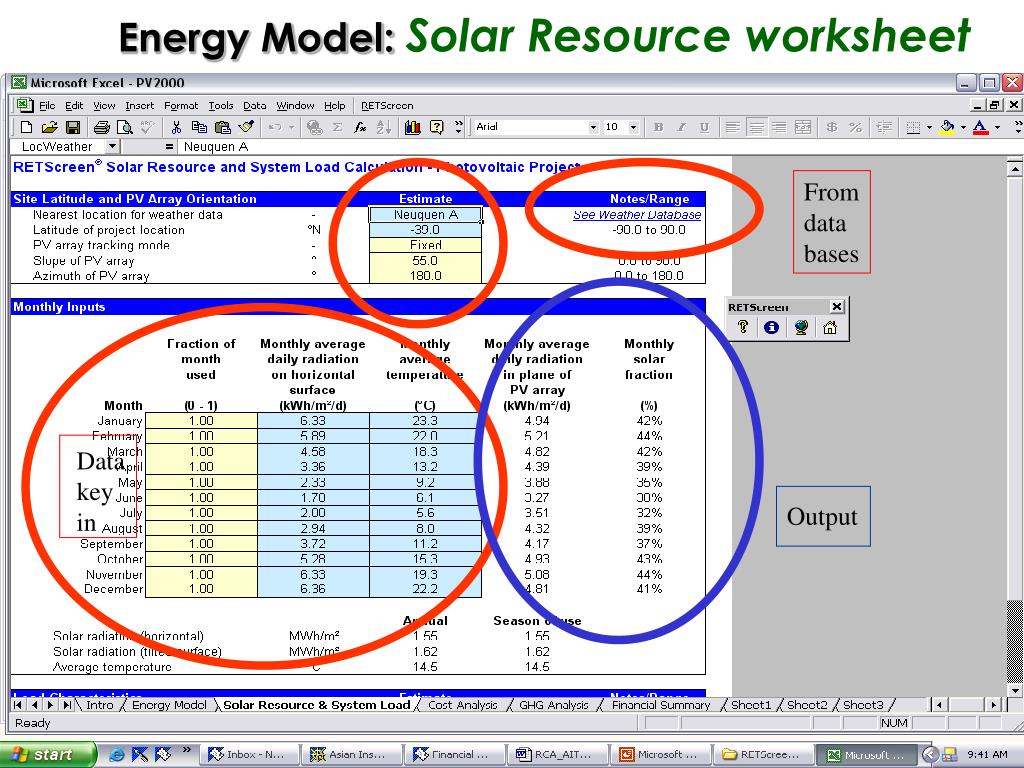Open the Format menu

click(181, 106)
